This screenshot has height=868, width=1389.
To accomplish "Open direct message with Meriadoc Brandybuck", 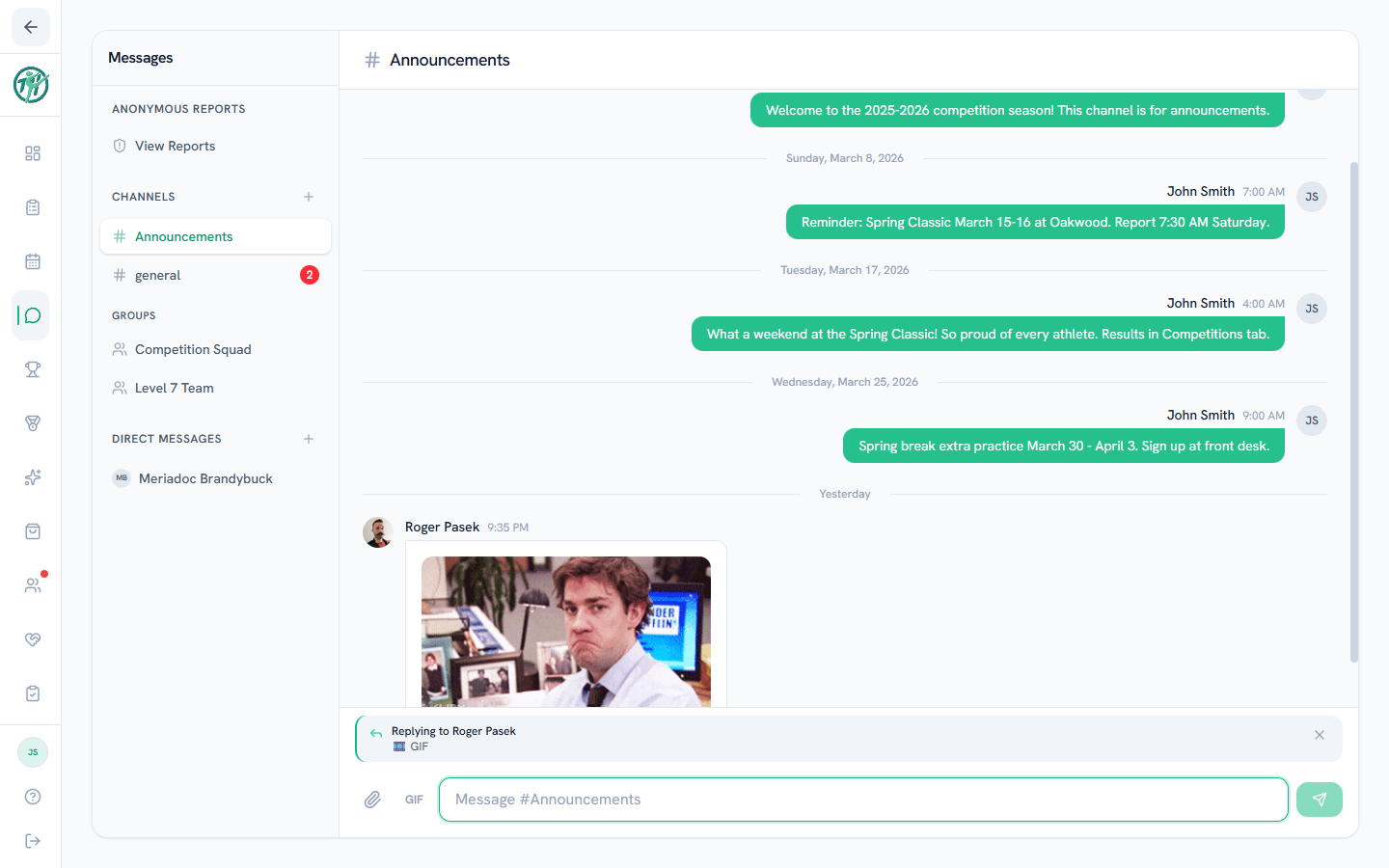I will click(215, 478).
